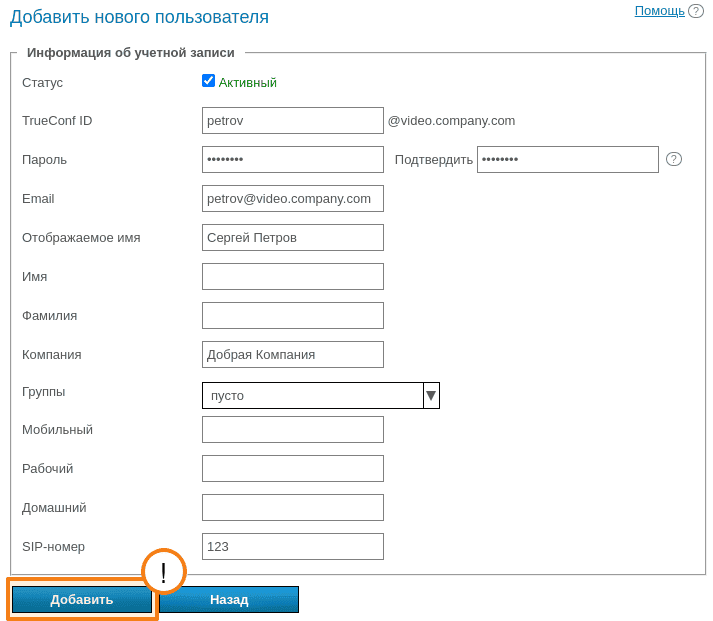Viewport: 713px width, 621px height.
Task: Click the Статус label
Action: coord(42,83)
